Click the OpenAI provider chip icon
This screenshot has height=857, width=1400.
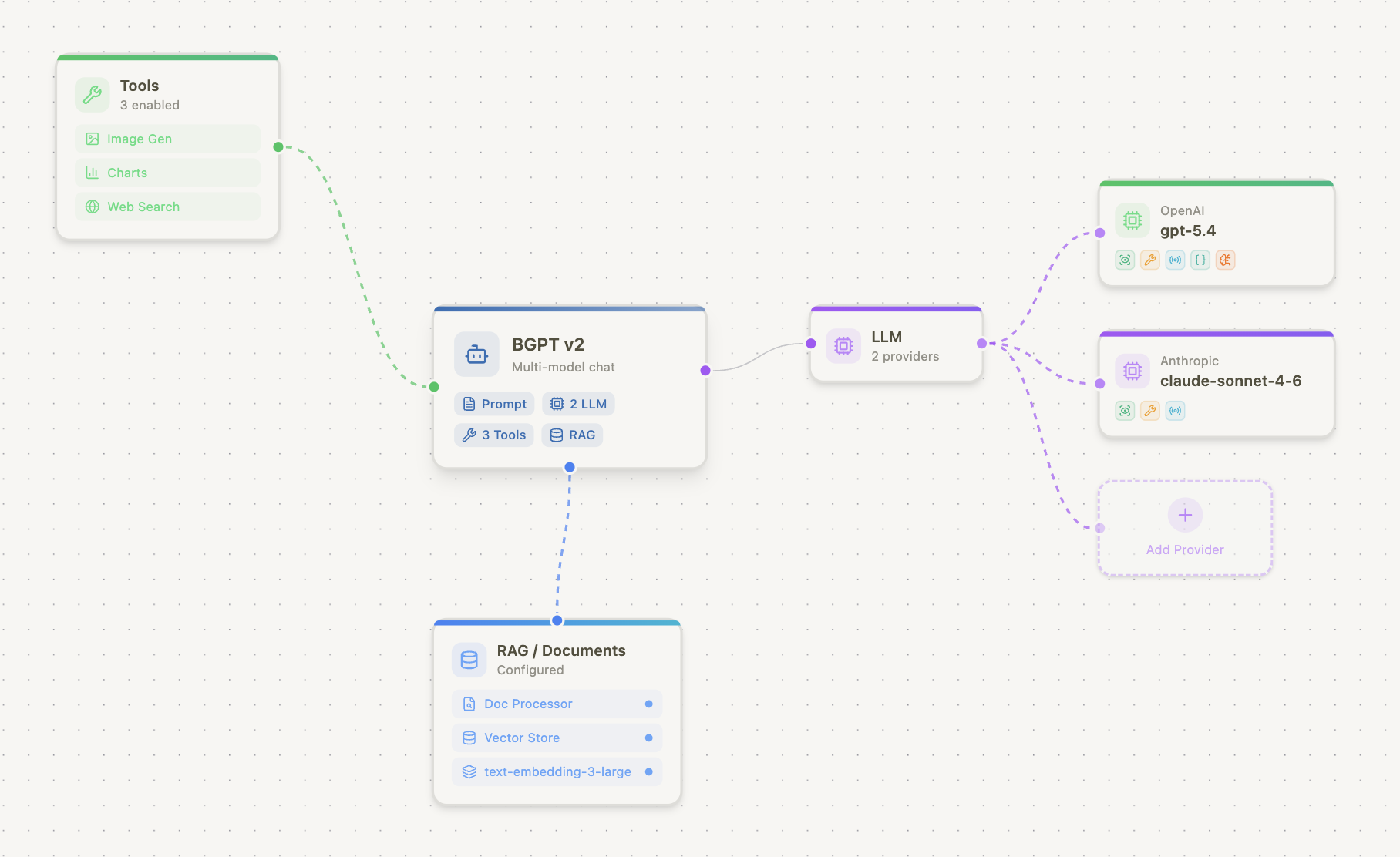point(1132,220)
